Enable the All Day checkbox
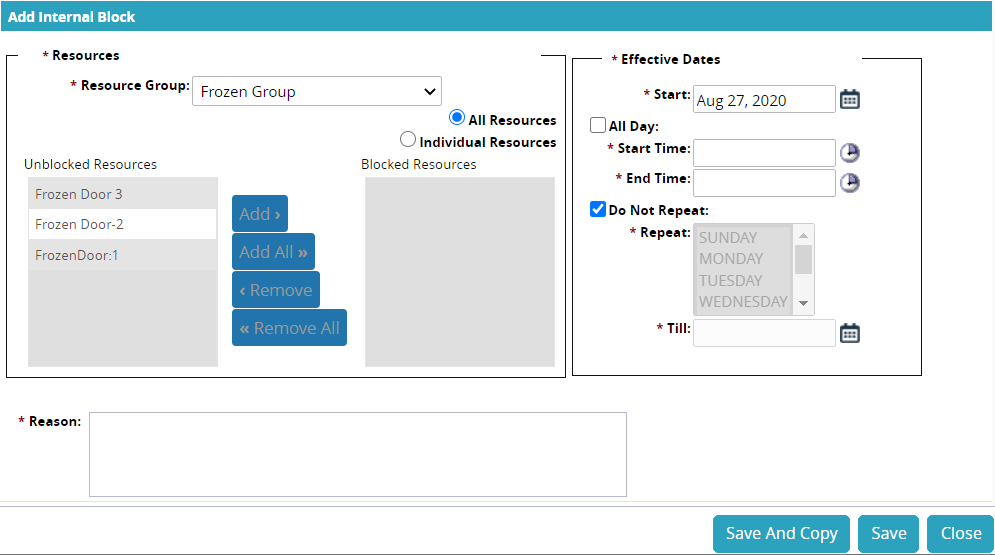Viewport: 995px width, 555px height. point(598,126)
